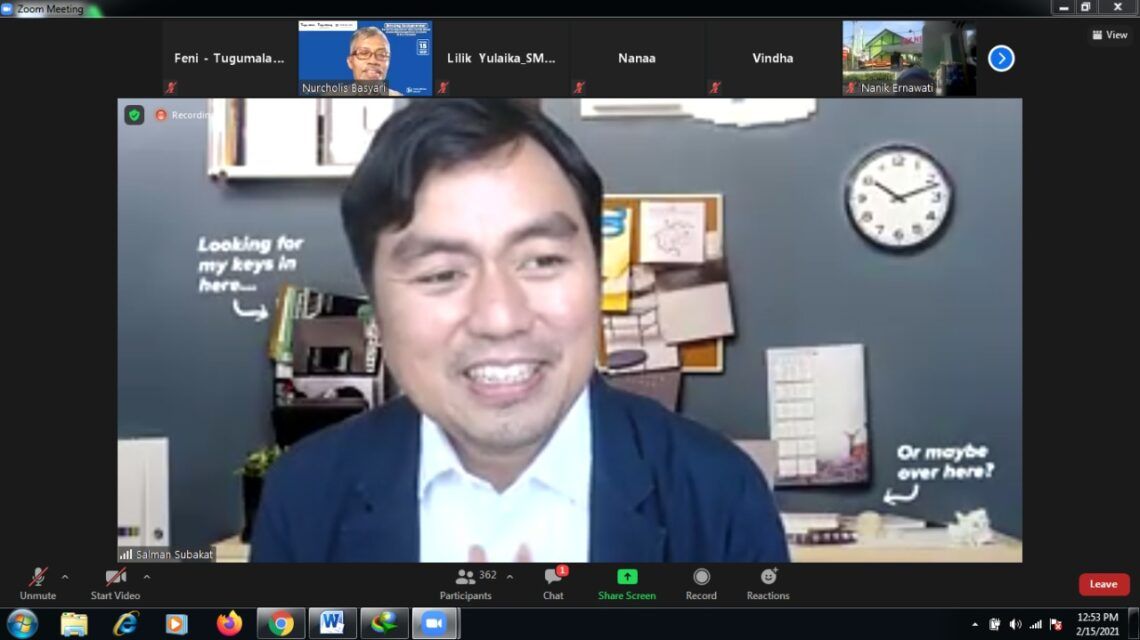The image size is (1140, 640).
Task: Unmute the microphone
Action: coord(38,584)
